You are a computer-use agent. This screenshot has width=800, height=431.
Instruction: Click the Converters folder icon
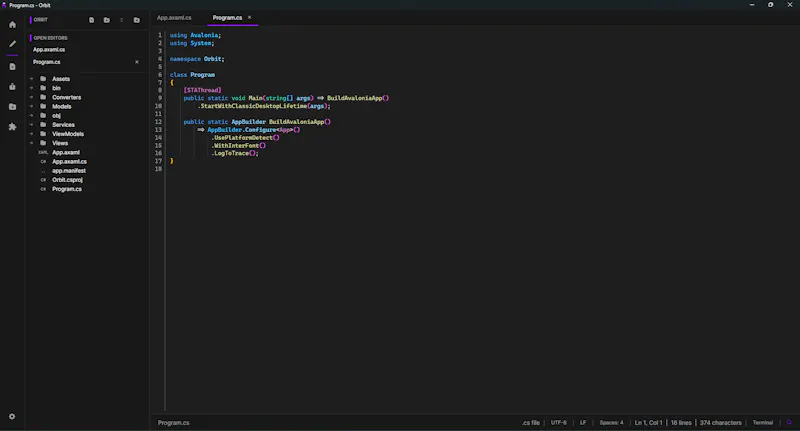(43, 97)
